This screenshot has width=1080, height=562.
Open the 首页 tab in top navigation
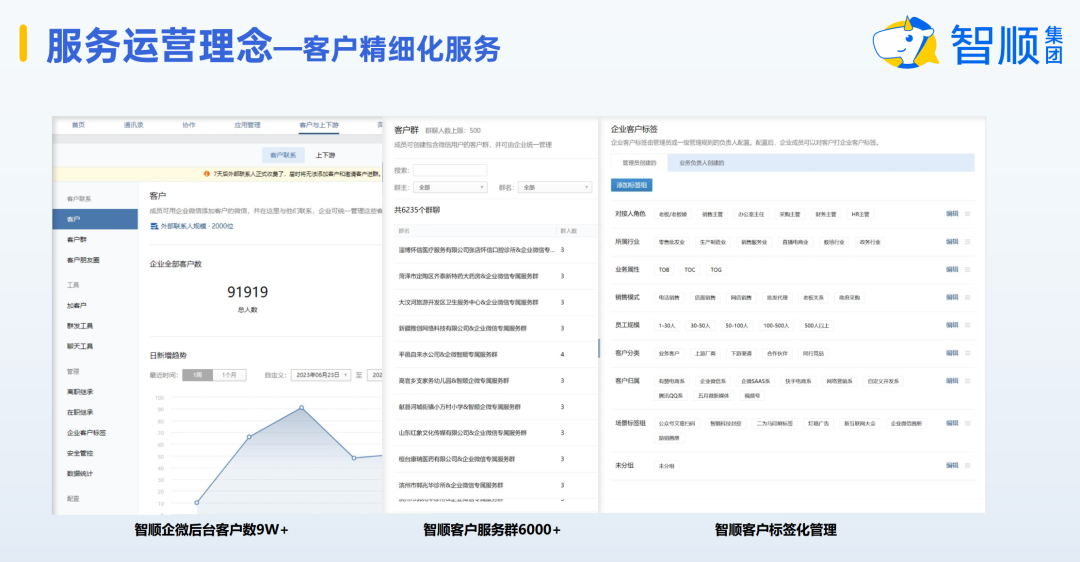pos(79,125)
